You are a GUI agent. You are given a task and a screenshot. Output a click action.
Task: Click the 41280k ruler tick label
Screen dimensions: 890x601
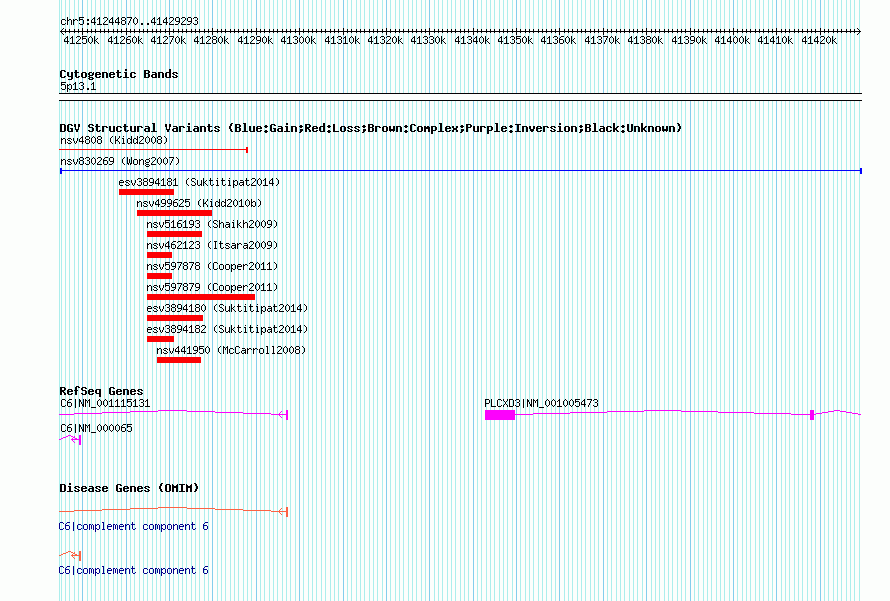pos(211,41)
